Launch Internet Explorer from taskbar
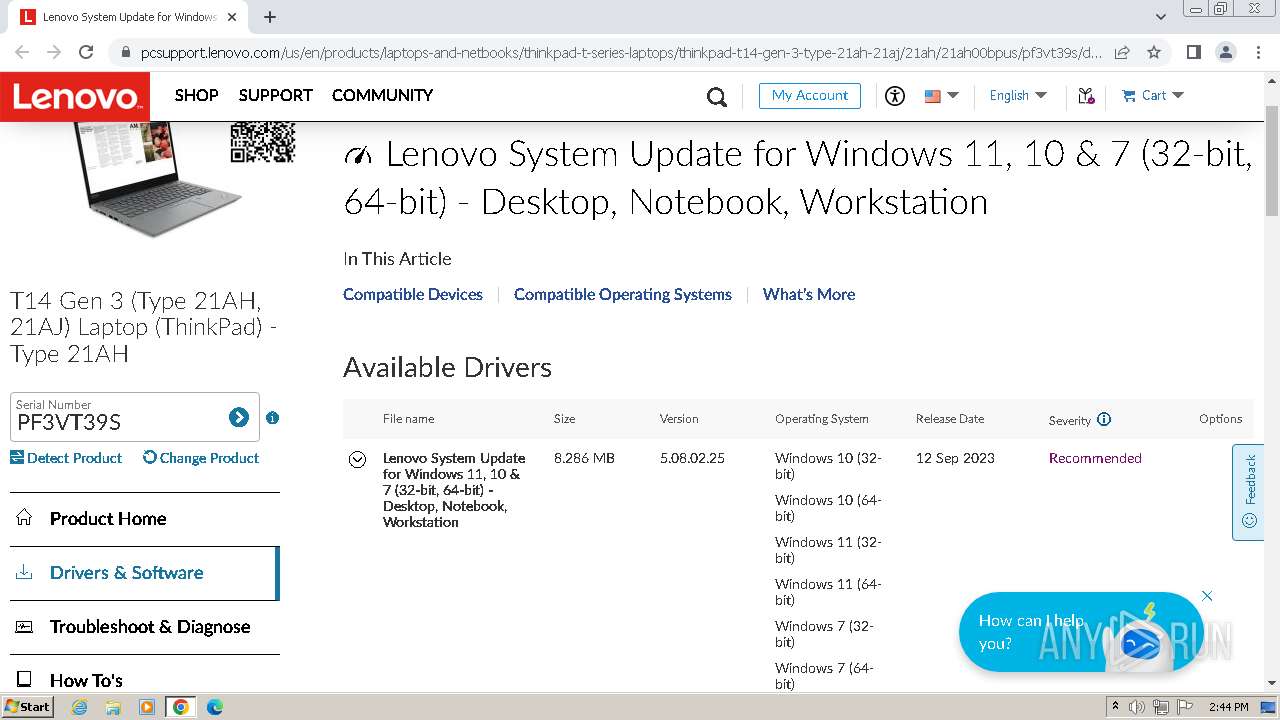 80,707
